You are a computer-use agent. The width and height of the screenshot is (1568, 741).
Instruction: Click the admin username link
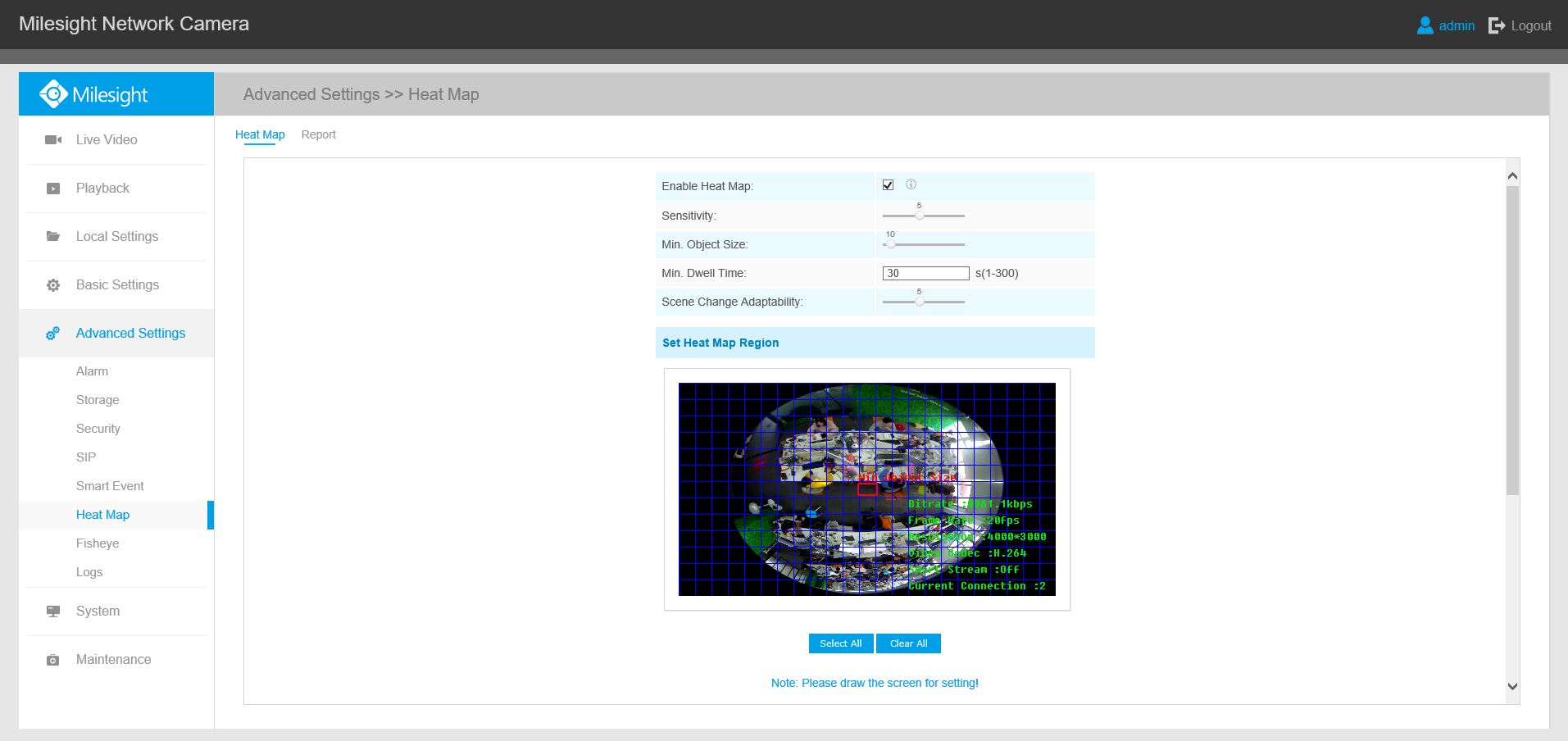click(x=1457, y=25)
